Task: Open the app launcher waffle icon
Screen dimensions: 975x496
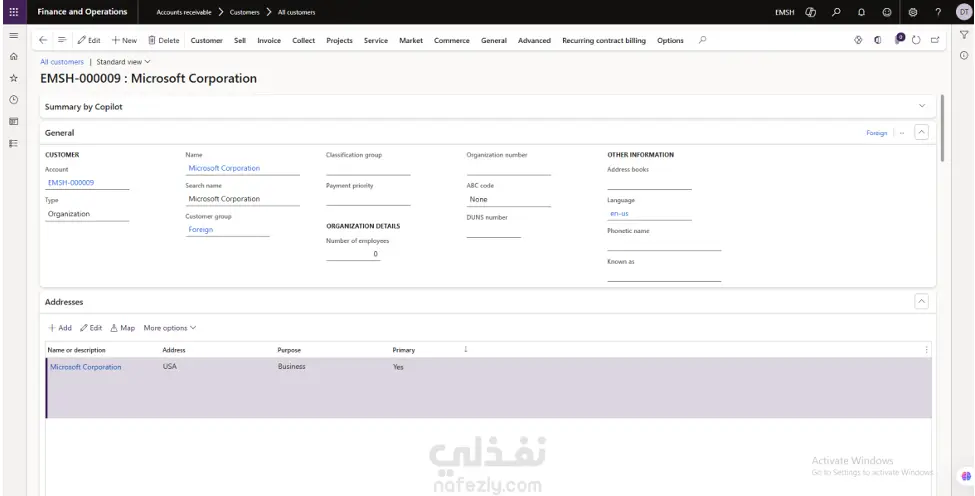Action: [14, 12]
